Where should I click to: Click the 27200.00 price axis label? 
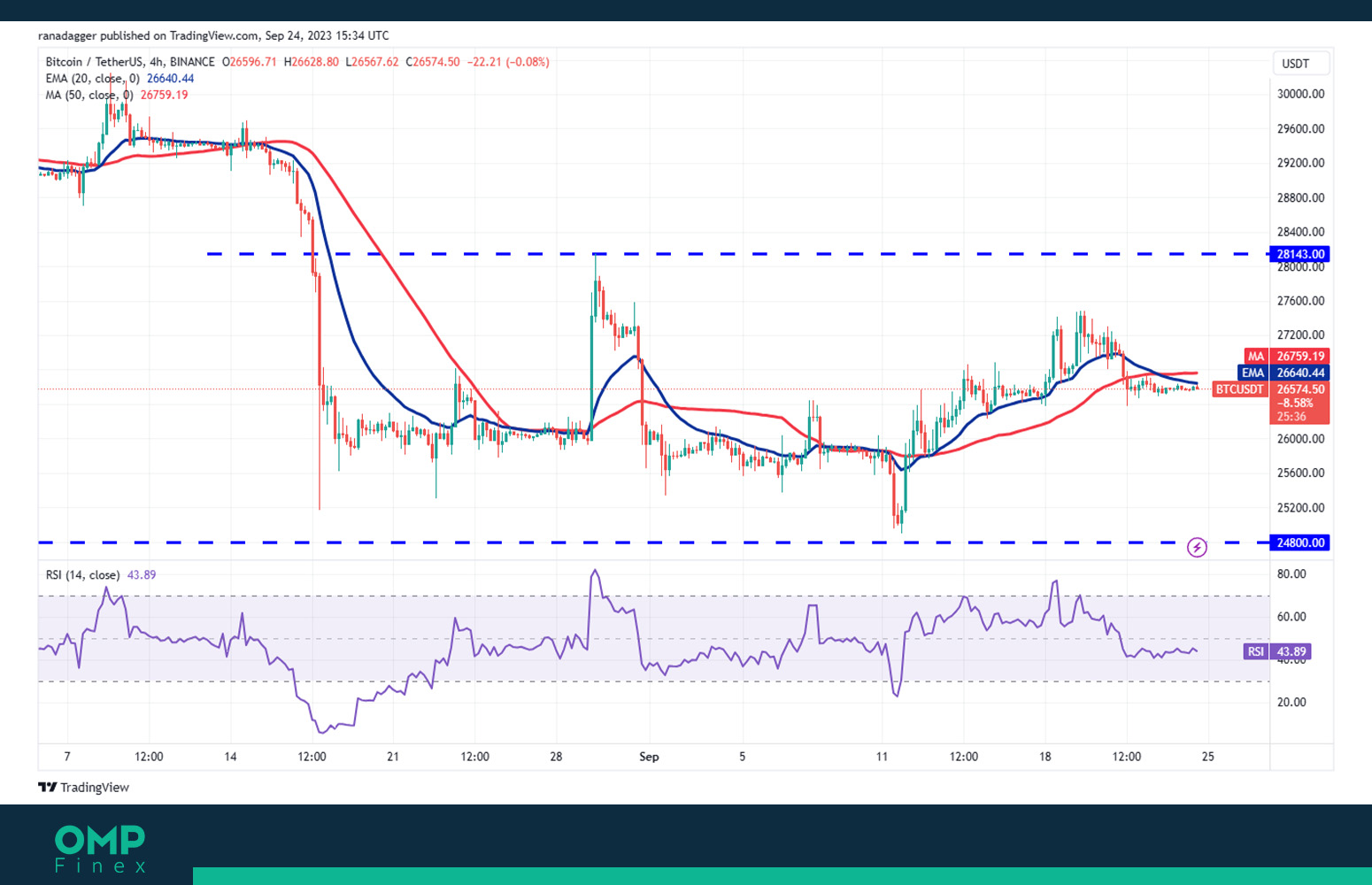pyautogui.click(x=1300, y=335)
